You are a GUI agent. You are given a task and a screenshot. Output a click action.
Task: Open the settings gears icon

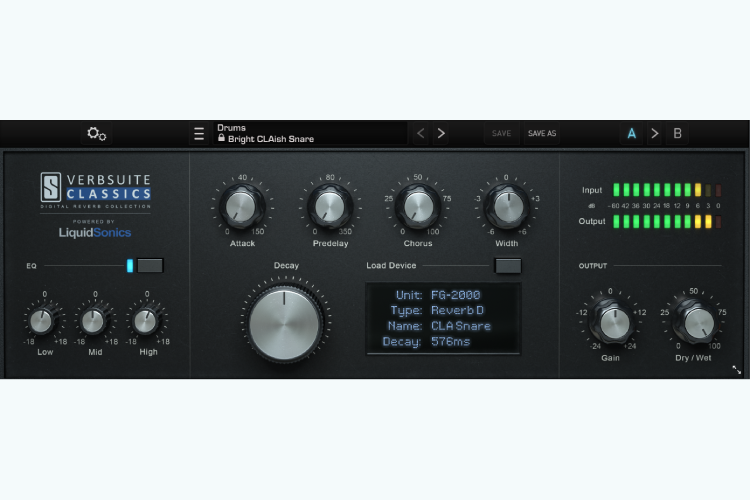(97, 133)
